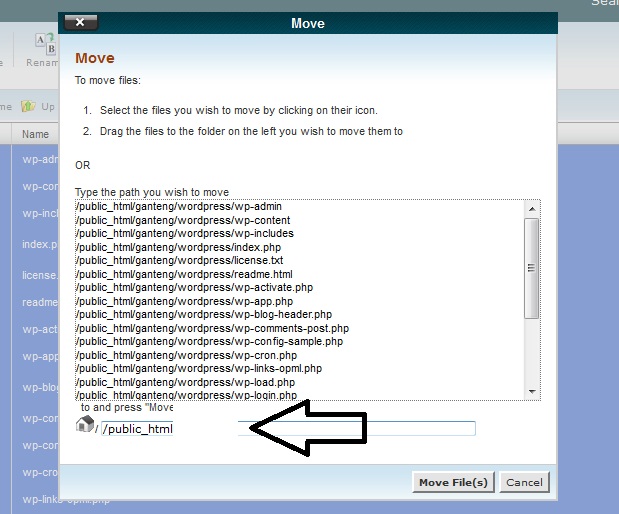Click the Move File(s) button
The image size is (619, 514).
click(x=453, y=482)
